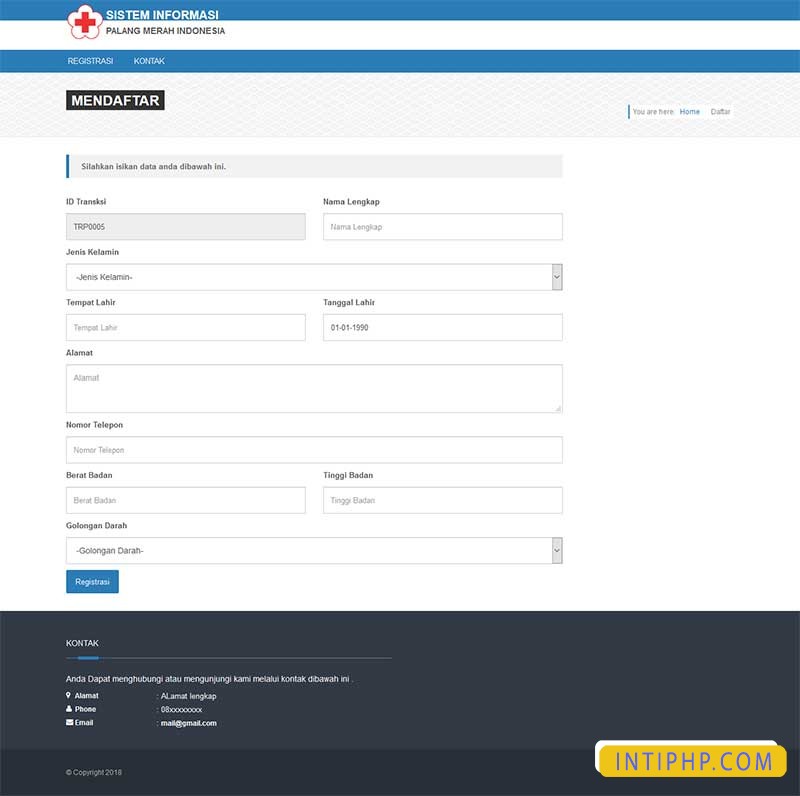Click the '08xxxxxxxxx' phone number text
Image resolution: width=800 pixels, height=796 pixels.
181,710
